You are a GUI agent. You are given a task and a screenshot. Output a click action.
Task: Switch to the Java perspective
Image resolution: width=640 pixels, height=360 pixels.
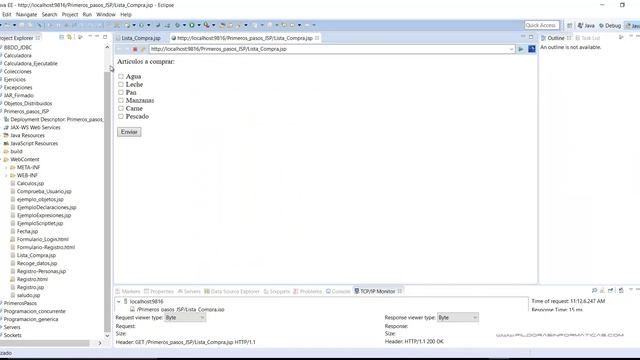[586, 25]
